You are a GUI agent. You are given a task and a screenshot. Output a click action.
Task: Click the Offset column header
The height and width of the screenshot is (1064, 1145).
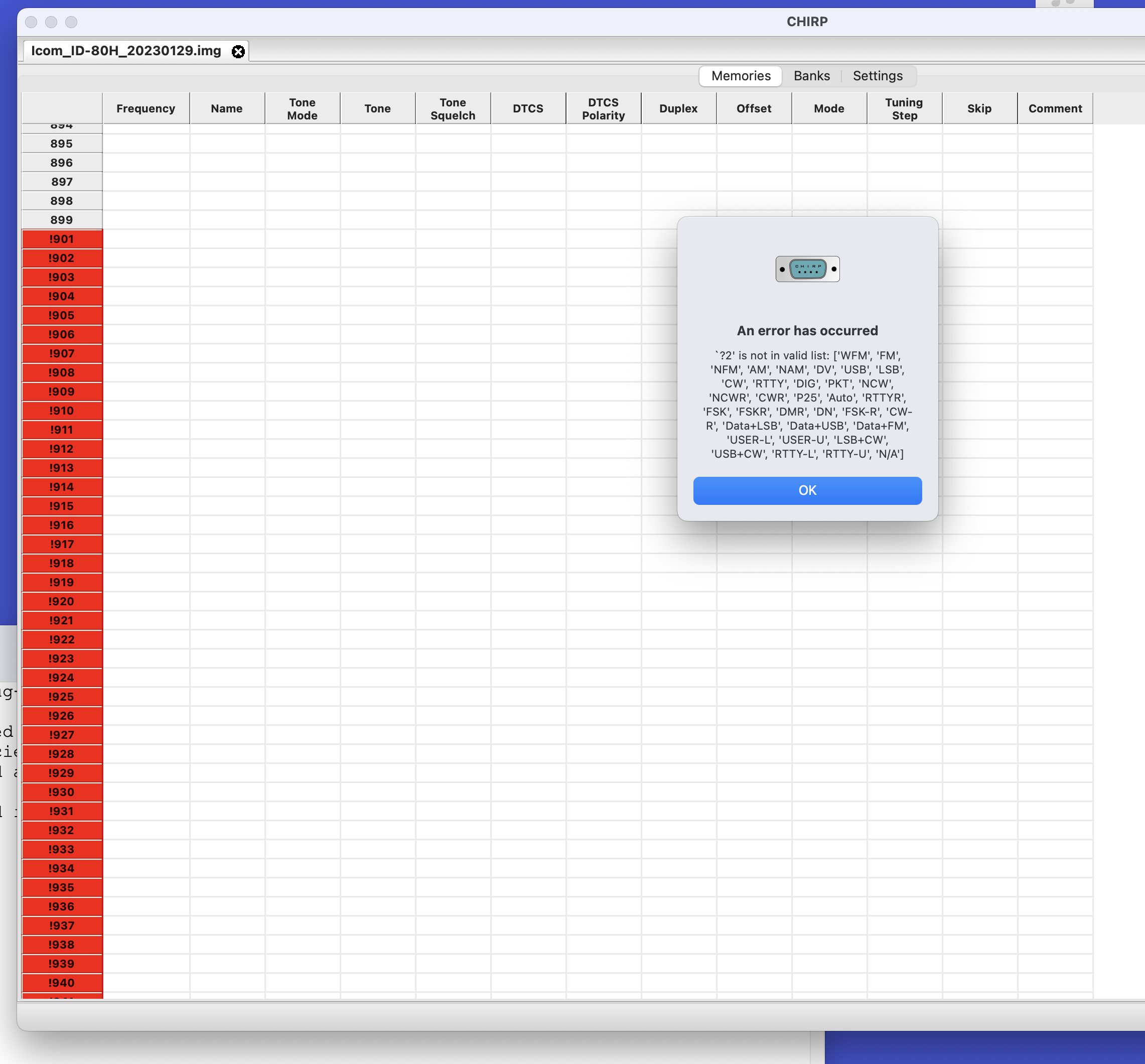coord(754,108)
